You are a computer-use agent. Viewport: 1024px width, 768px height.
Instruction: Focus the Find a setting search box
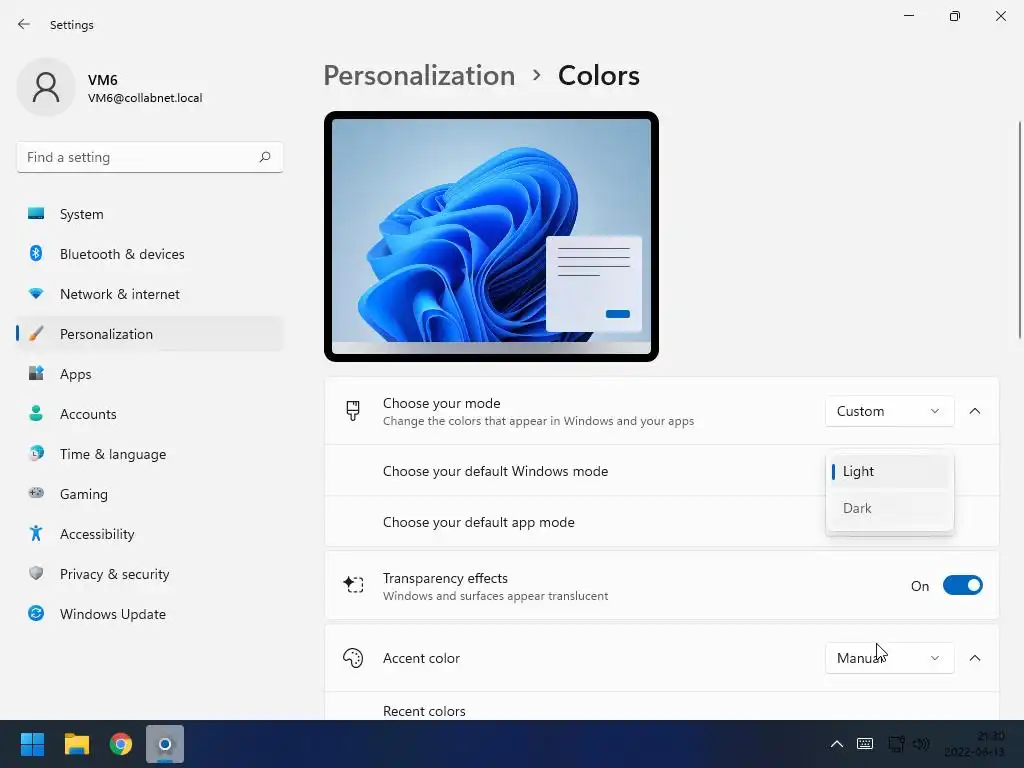(x=150, y=157)
